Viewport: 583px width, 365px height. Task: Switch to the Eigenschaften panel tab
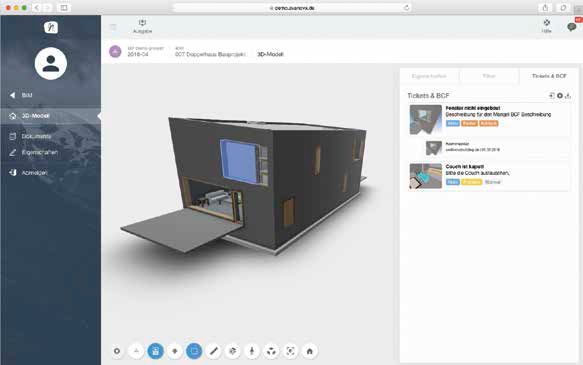[429, 76]
